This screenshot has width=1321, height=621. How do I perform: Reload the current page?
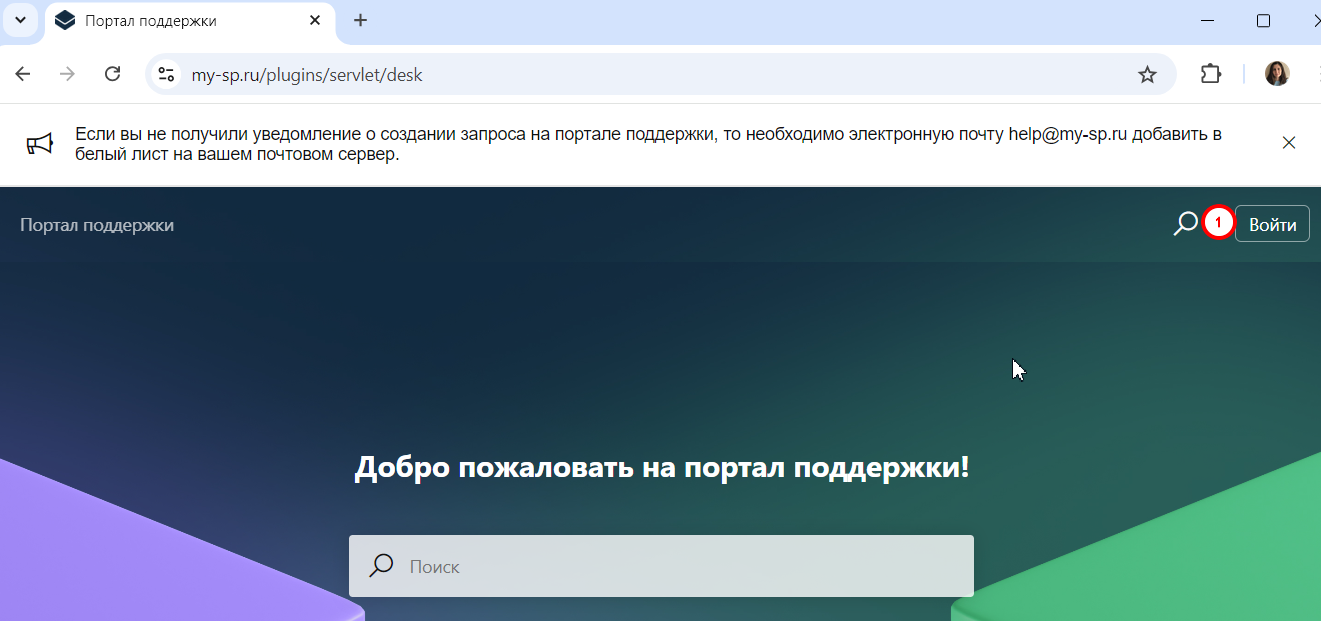pos(113,74)
